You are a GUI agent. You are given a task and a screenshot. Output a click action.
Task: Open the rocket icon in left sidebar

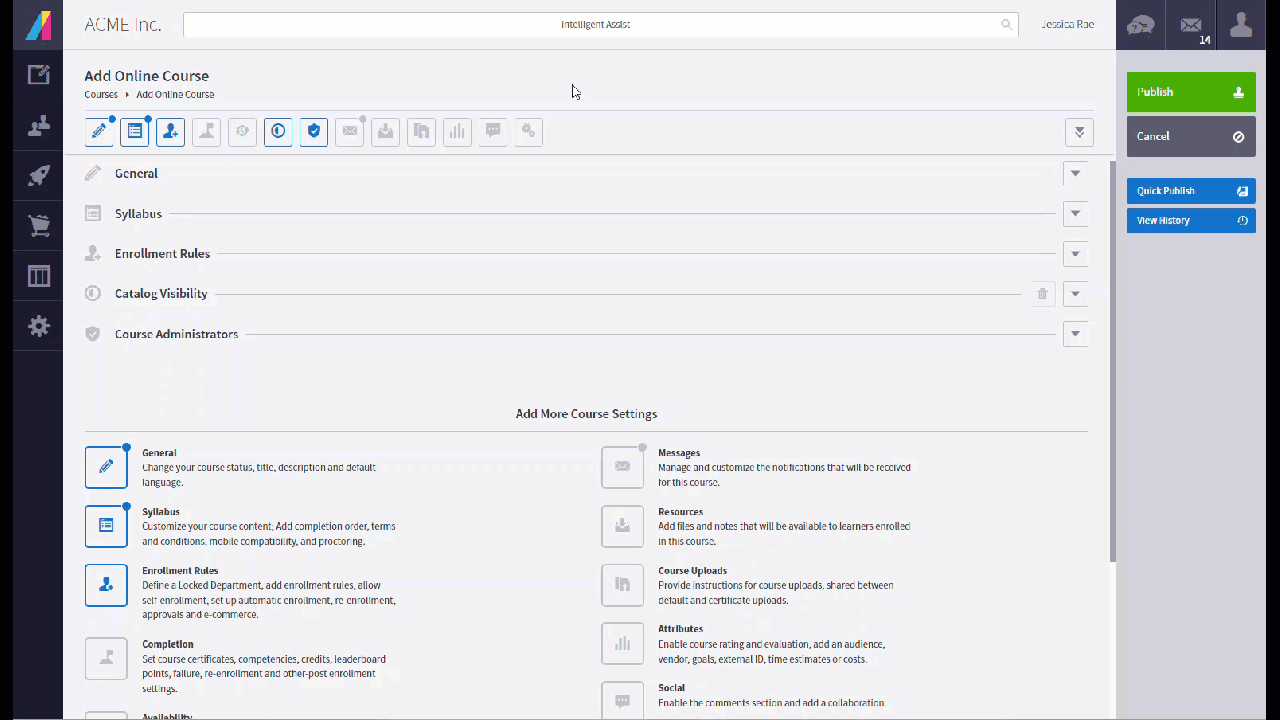tap(39, 176)
